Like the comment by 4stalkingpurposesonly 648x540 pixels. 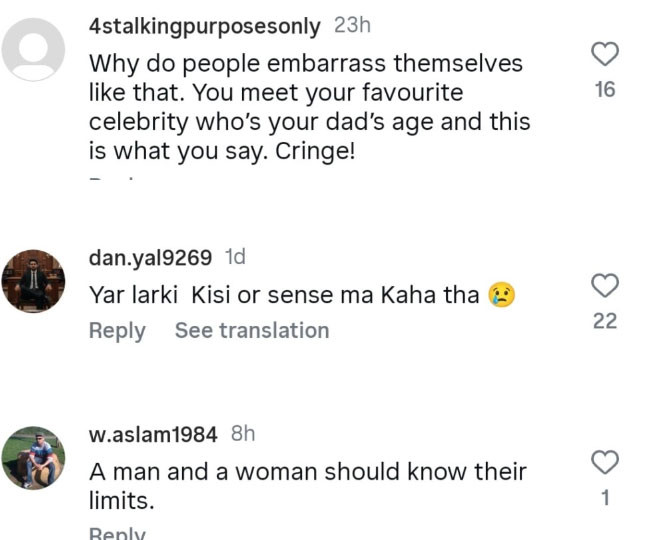(605, 54)
